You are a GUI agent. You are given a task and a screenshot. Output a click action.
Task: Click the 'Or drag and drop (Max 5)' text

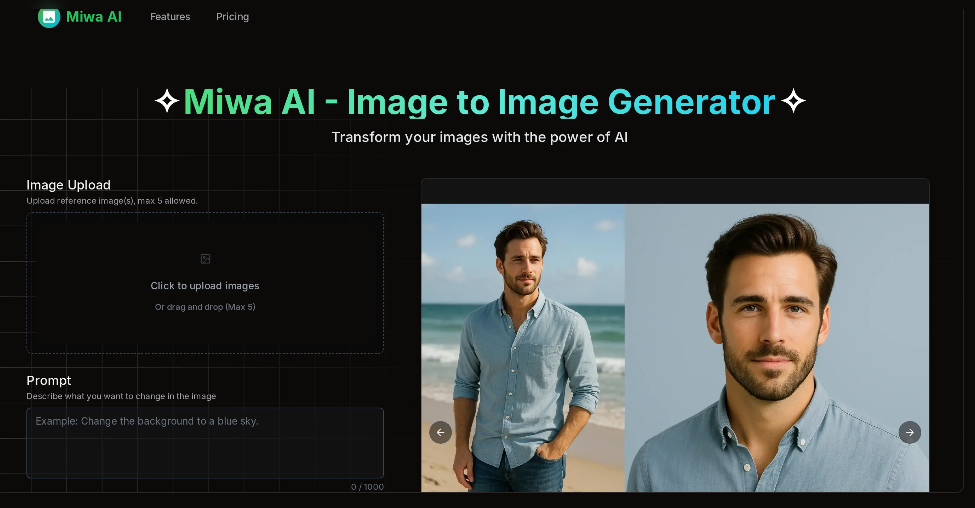pyautogui.click(x=205, y=307)
